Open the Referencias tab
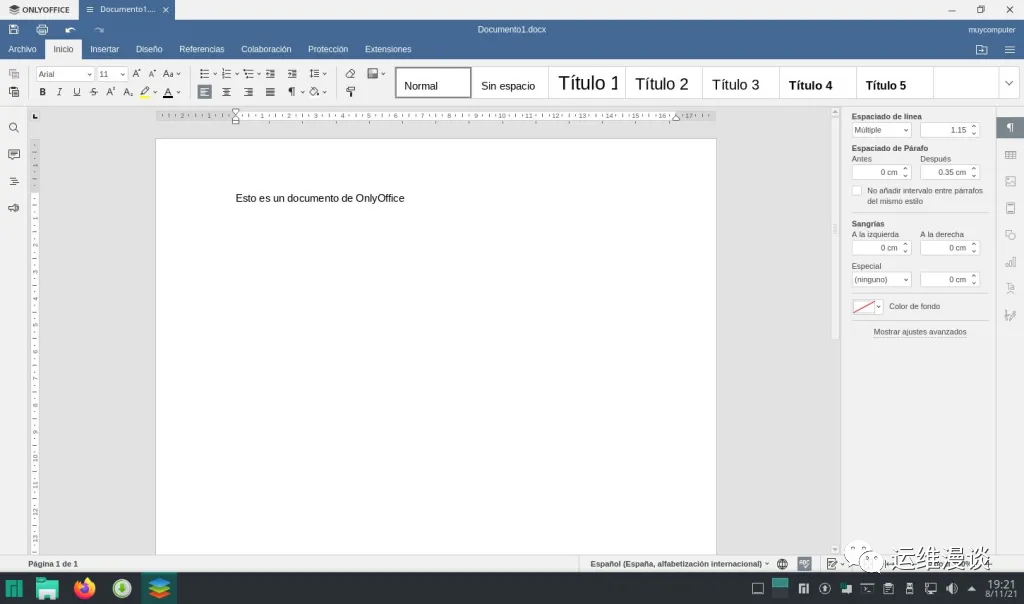This screenshot has width=1024, height=604. point(201,49)
